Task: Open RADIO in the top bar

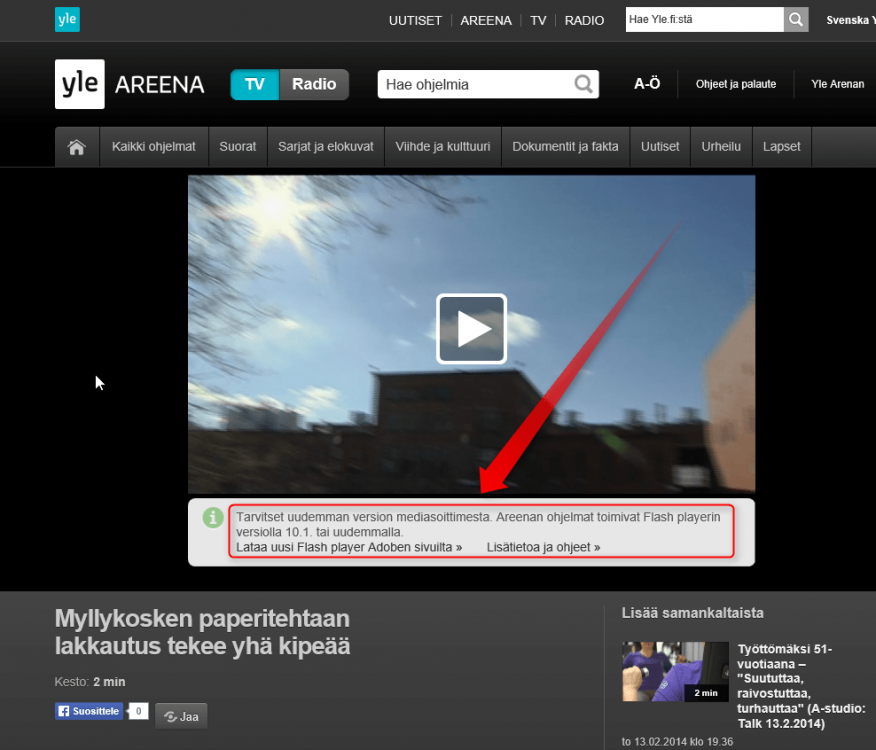Action: 584,21
